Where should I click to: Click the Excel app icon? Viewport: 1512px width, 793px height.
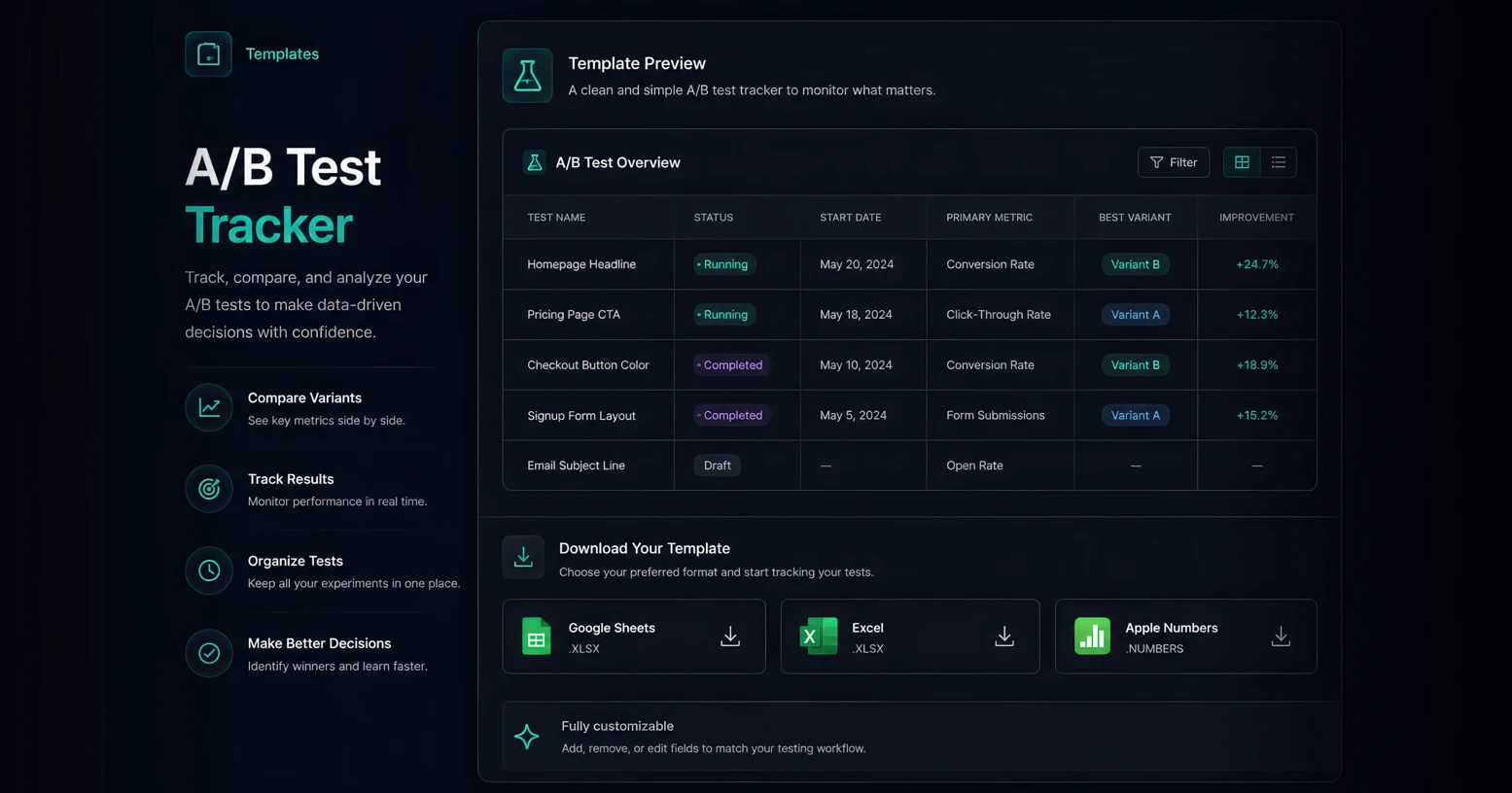[819, 637]
